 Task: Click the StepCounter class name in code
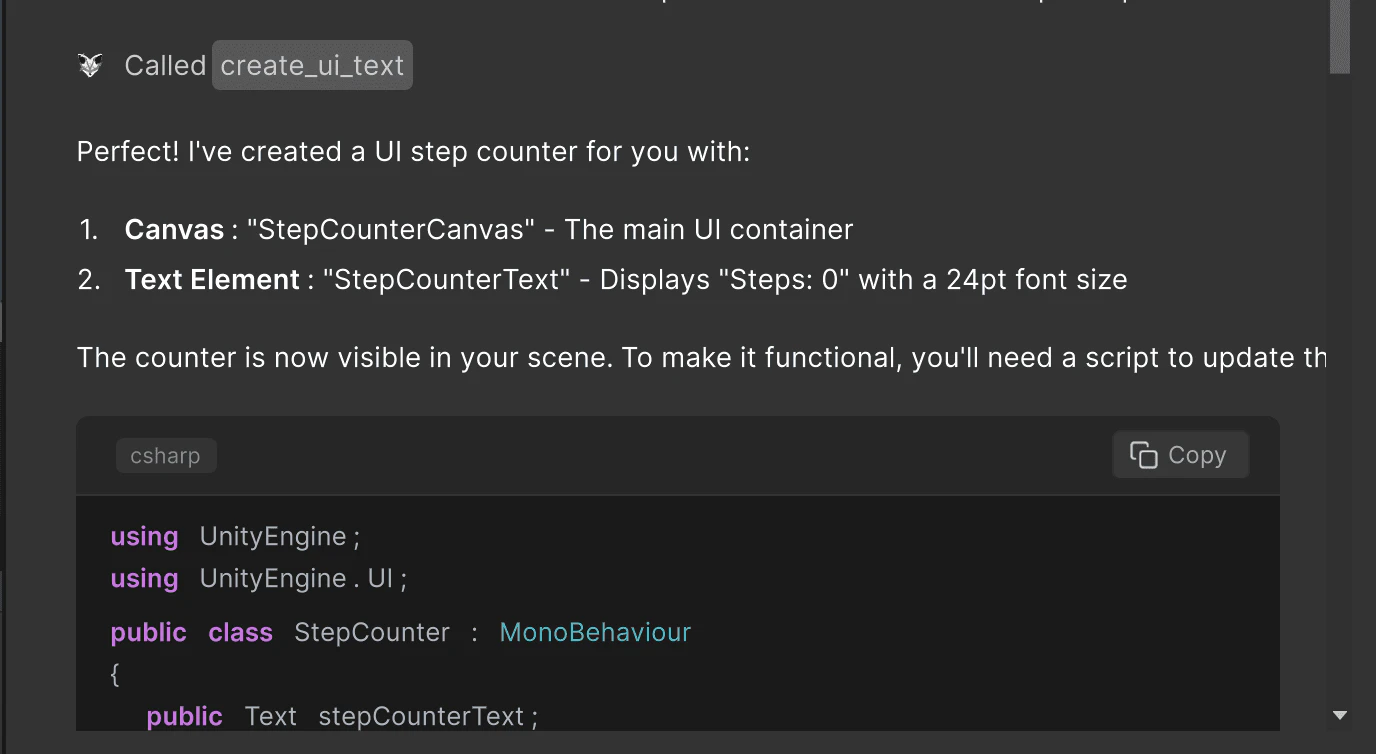[x=372, y=633]
